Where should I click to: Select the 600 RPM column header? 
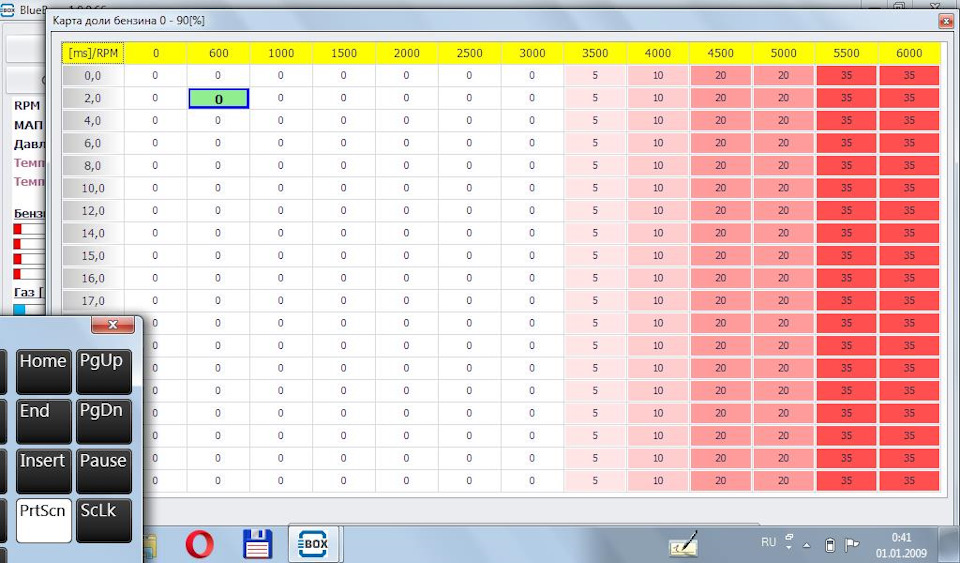pos(219,53)
